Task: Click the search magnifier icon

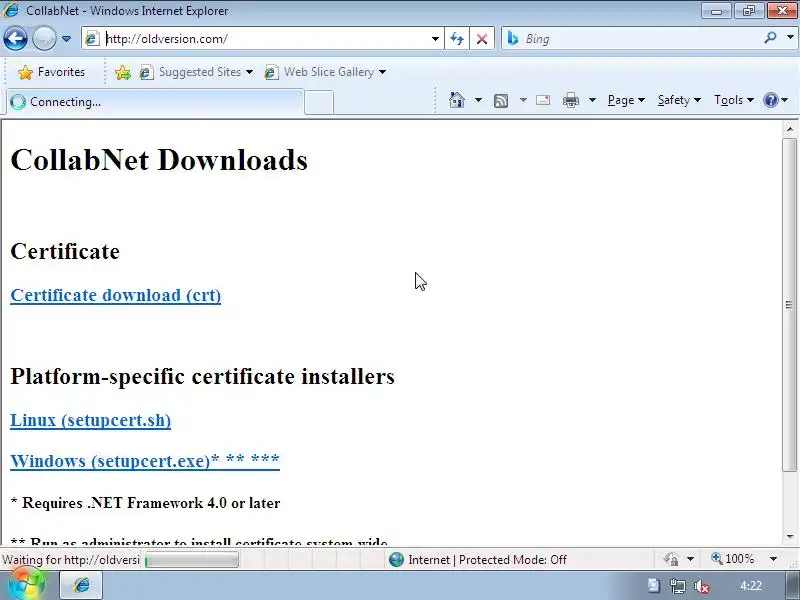Action: [770, 38]
